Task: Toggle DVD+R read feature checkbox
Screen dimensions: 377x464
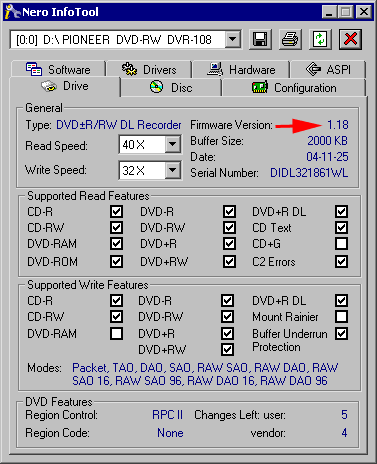Action: [x=229, y=244]
